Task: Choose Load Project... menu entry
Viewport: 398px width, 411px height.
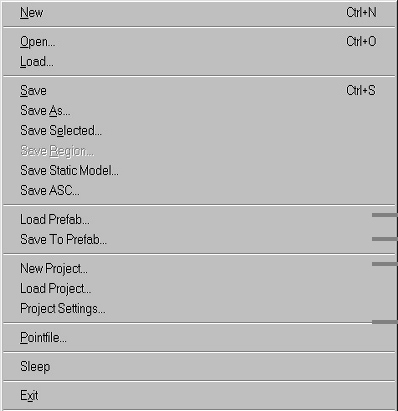Action: click(199, 289)
